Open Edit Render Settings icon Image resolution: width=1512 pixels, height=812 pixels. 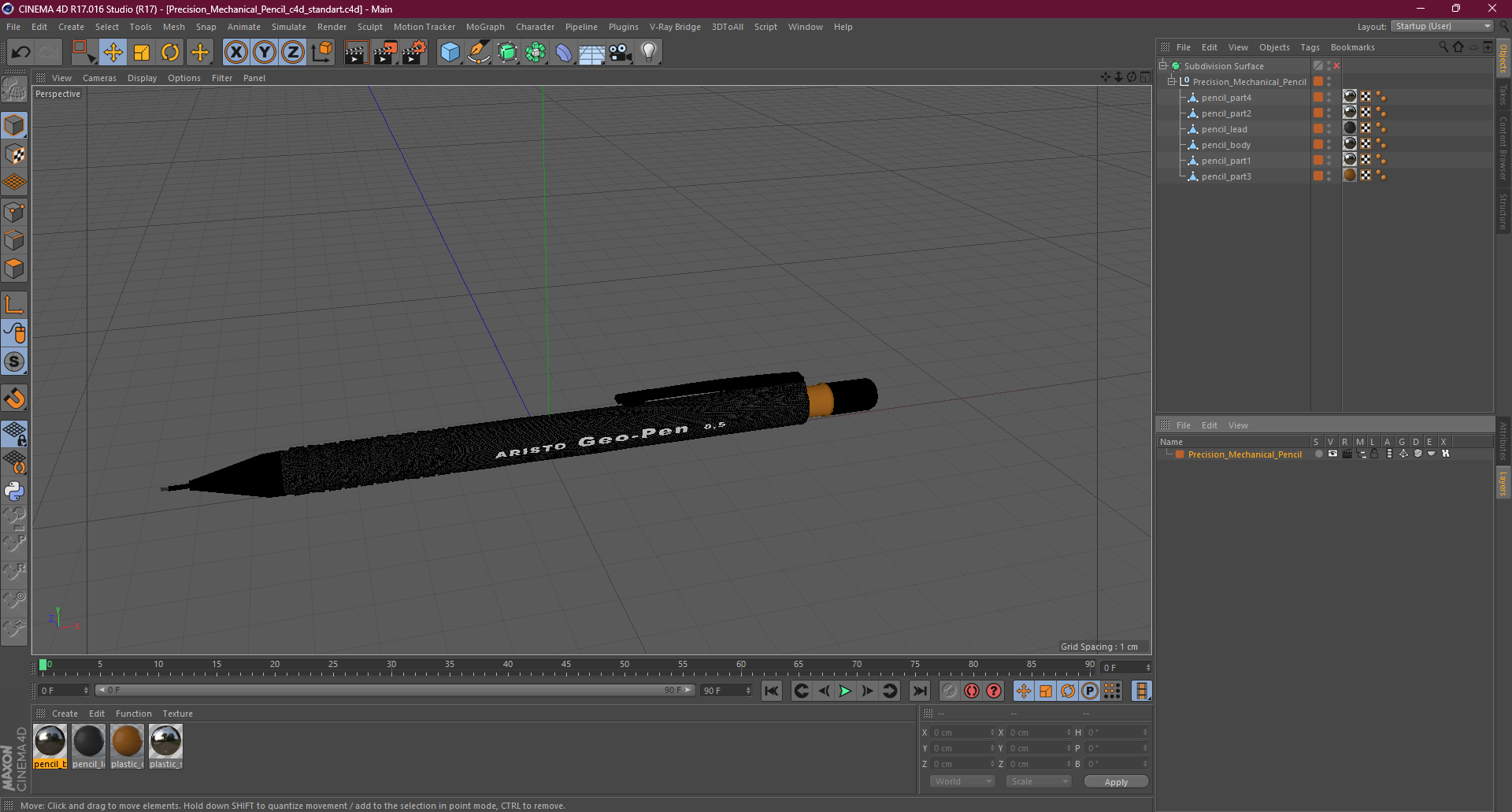(x=414, y=53)
